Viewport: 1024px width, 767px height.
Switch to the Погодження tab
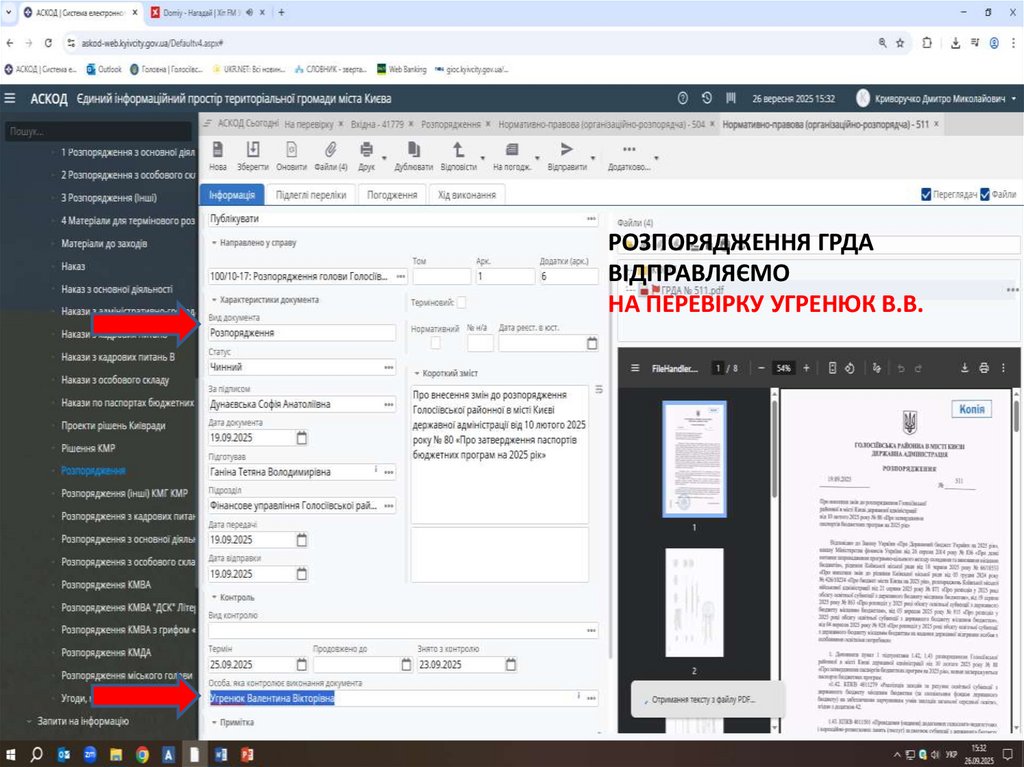coord(392,195)
